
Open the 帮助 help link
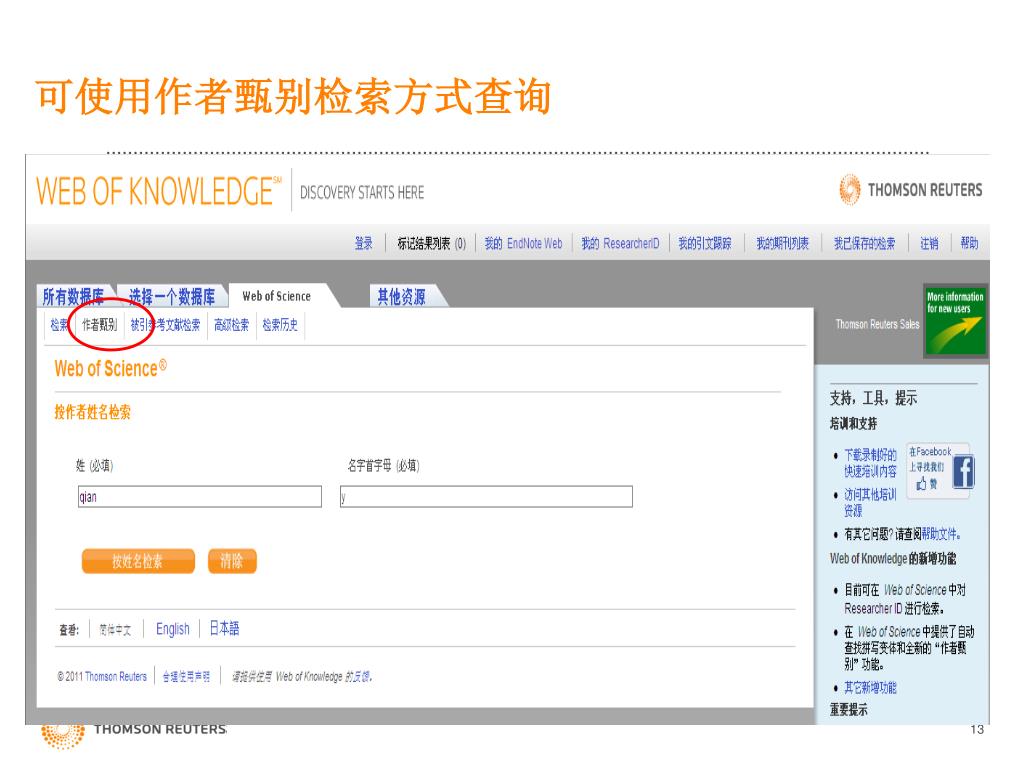pyautogui.click(x=969, y=244)
